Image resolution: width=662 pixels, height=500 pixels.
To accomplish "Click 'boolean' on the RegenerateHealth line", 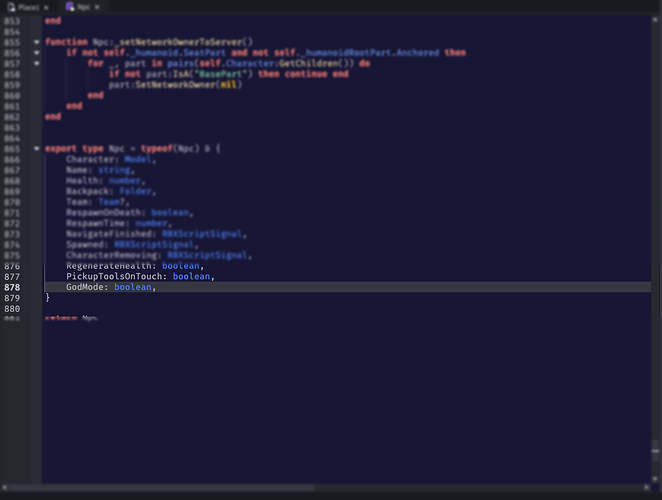I will click(181, 266).
